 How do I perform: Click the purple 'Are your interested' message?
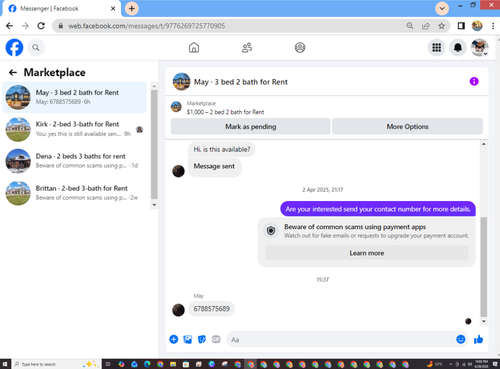(x=378, y=209)
